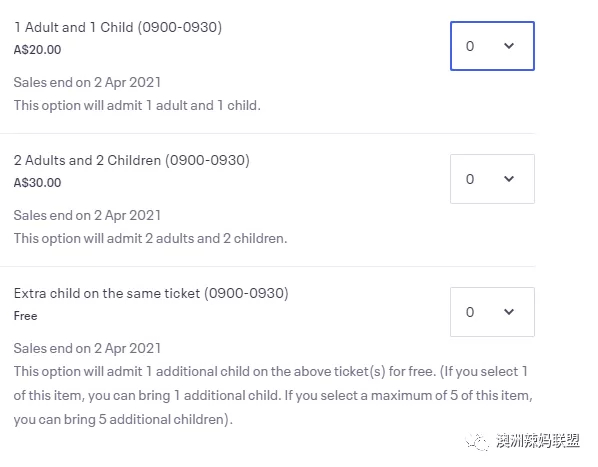This screenshot has width=598, height=467.
Task: Click the A$30.00 price label
Action: click(37, 183)
